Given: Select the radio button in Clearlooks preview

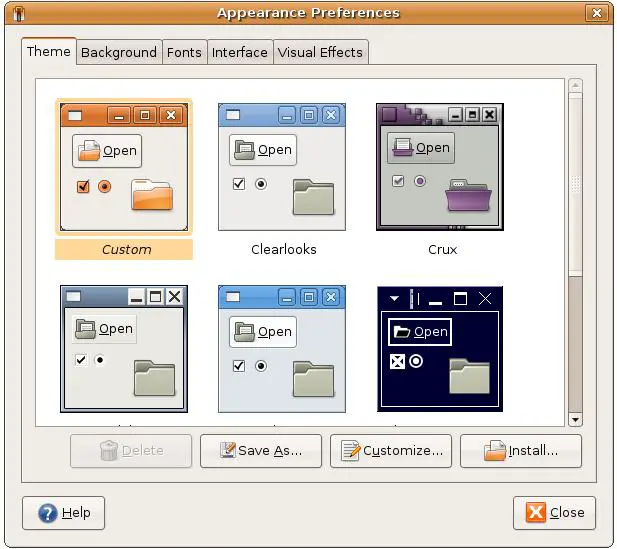Looking at the screenshot, I should click(x=261, y=184).
